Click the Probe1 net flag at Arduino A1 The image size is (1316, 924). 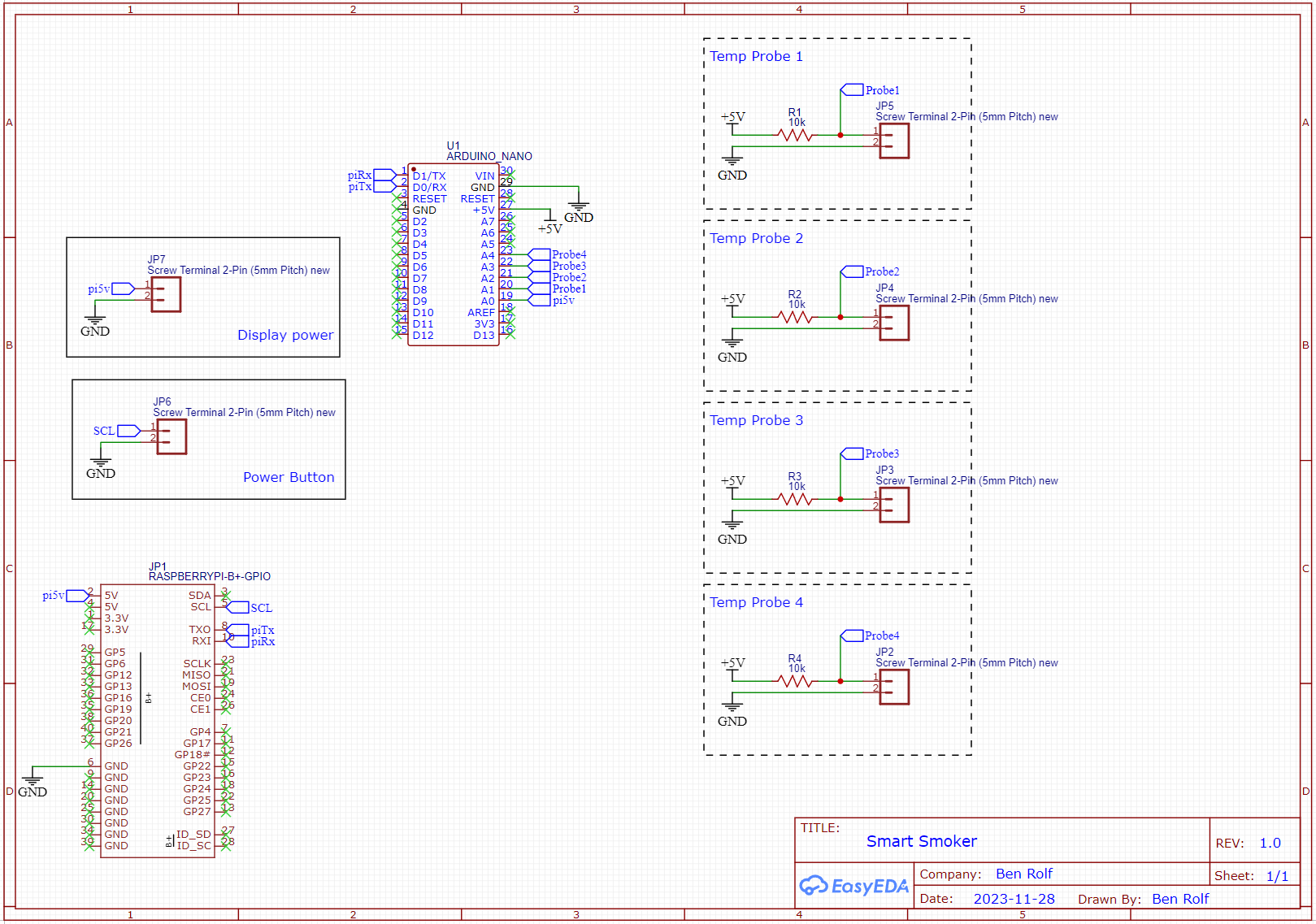pos(558,288)
